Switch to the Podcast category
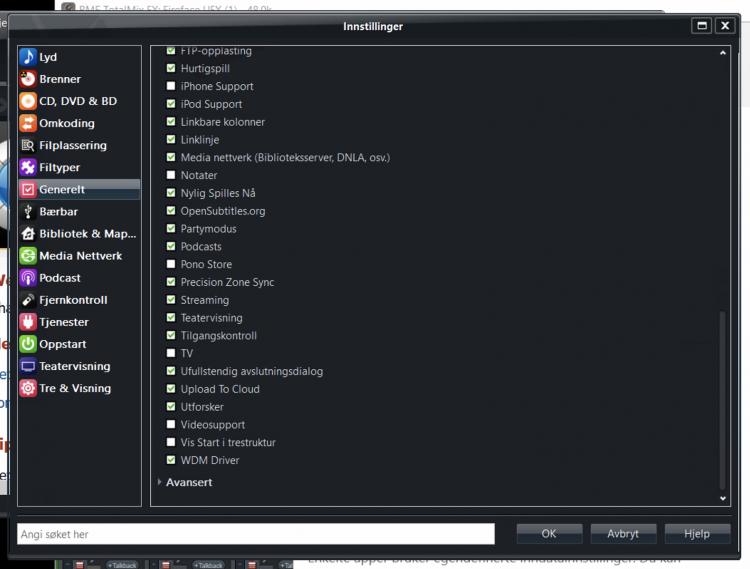 pyautogui.click(x=79, y=278)
